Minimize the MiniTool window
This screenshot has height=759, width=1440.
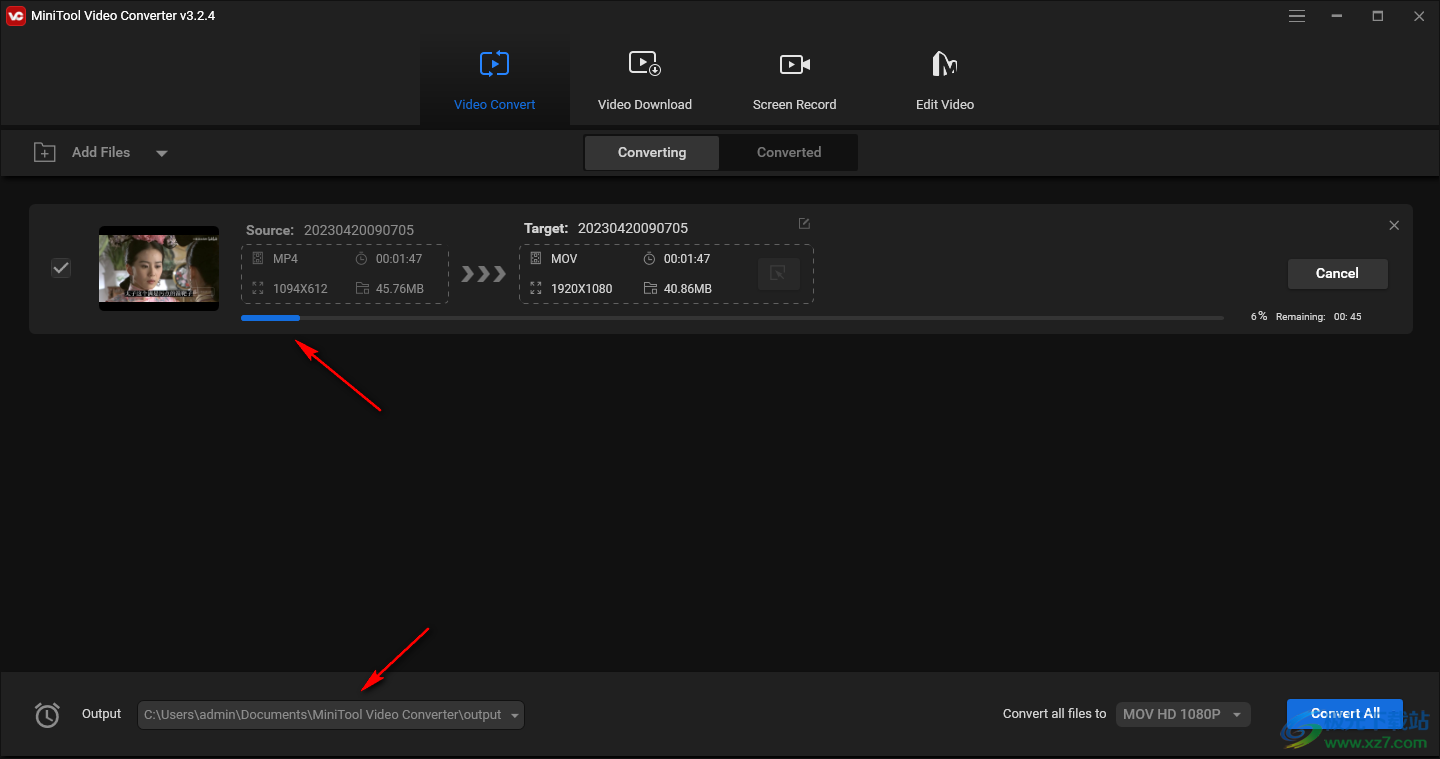(1337, 16)
